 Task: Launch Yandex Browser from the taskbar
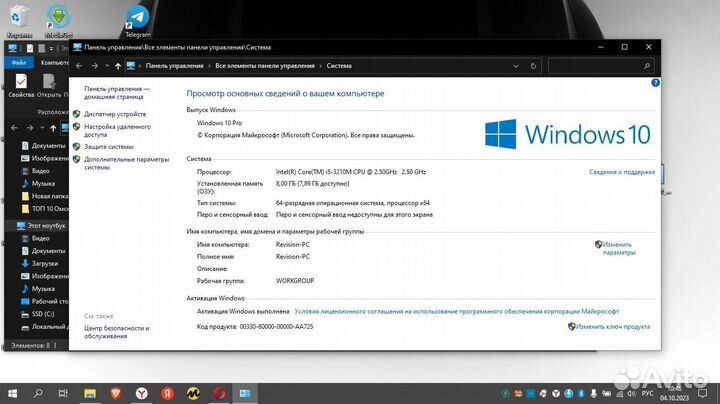[x=142, y=393]
